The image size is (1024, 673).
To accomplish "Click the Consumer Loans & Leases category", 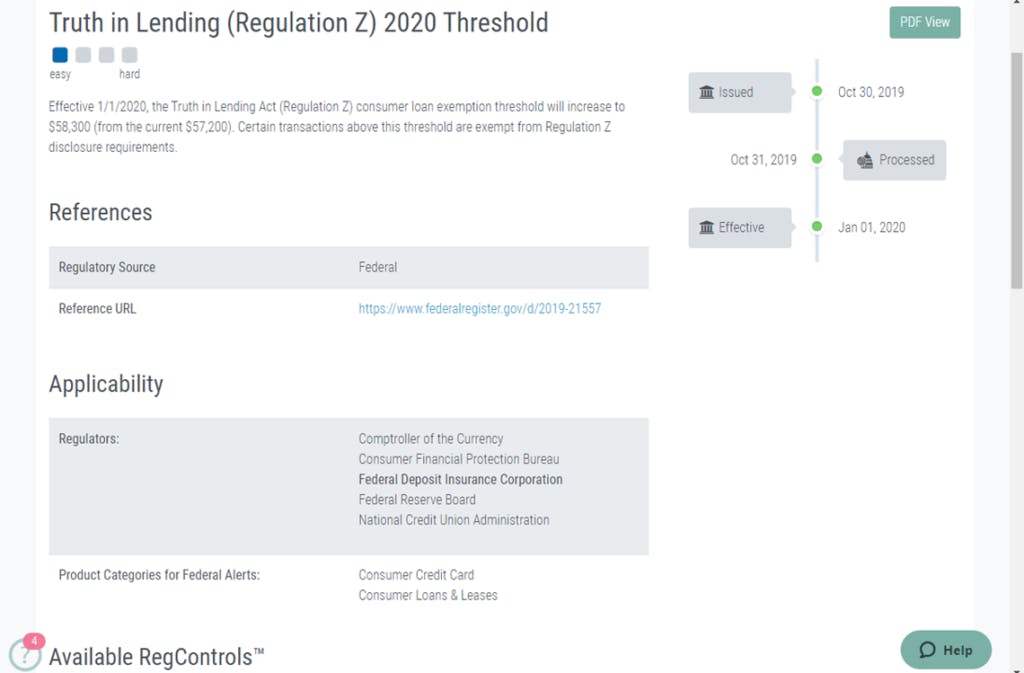I will pyautogui.click(x=428, y=595).
